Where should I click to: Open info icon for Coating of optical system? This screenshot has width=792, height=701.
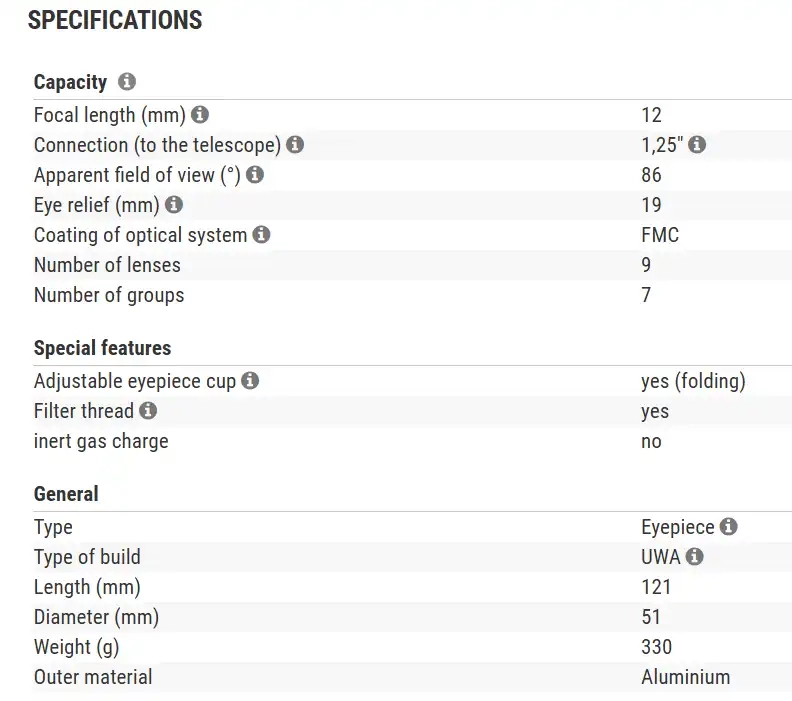[x=261, y=235]
